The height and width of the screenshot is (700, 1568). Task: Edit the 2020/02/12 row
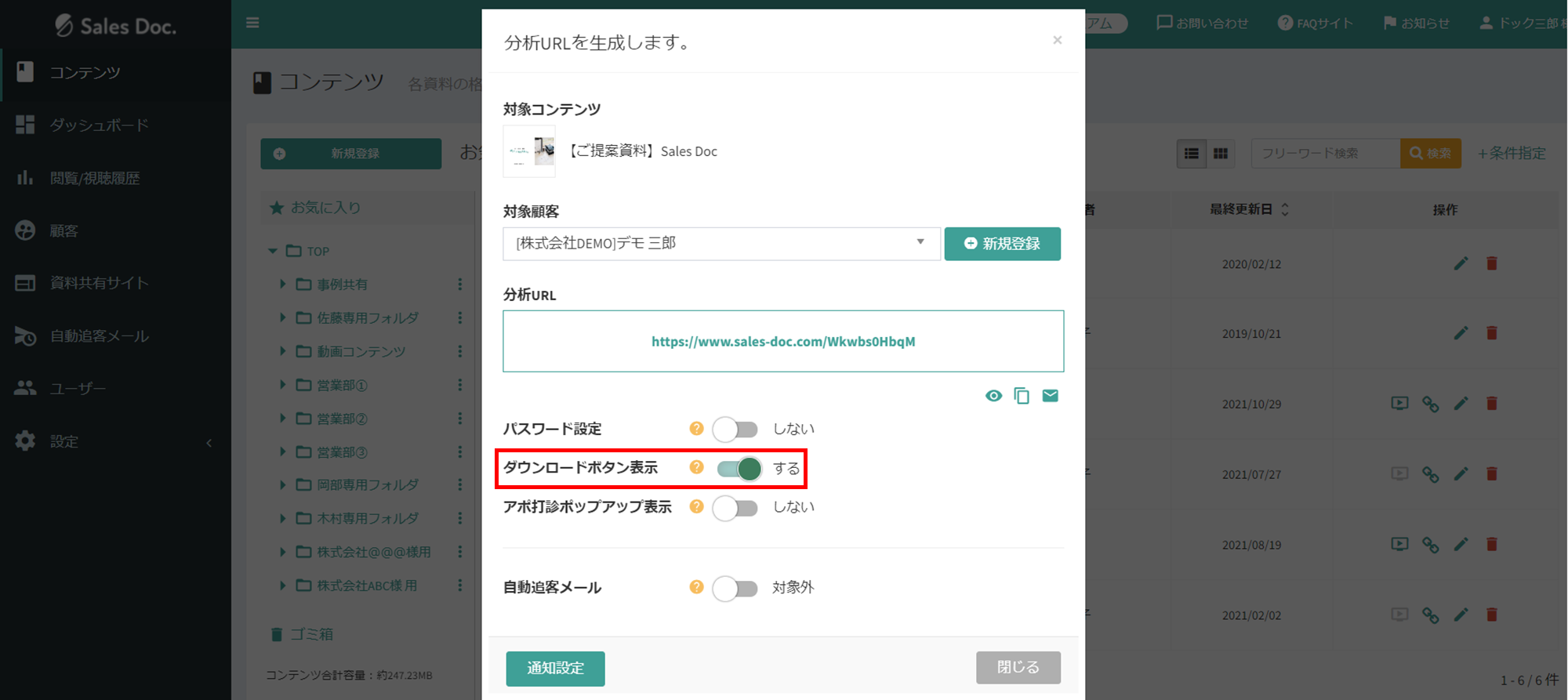(1461, 263)
